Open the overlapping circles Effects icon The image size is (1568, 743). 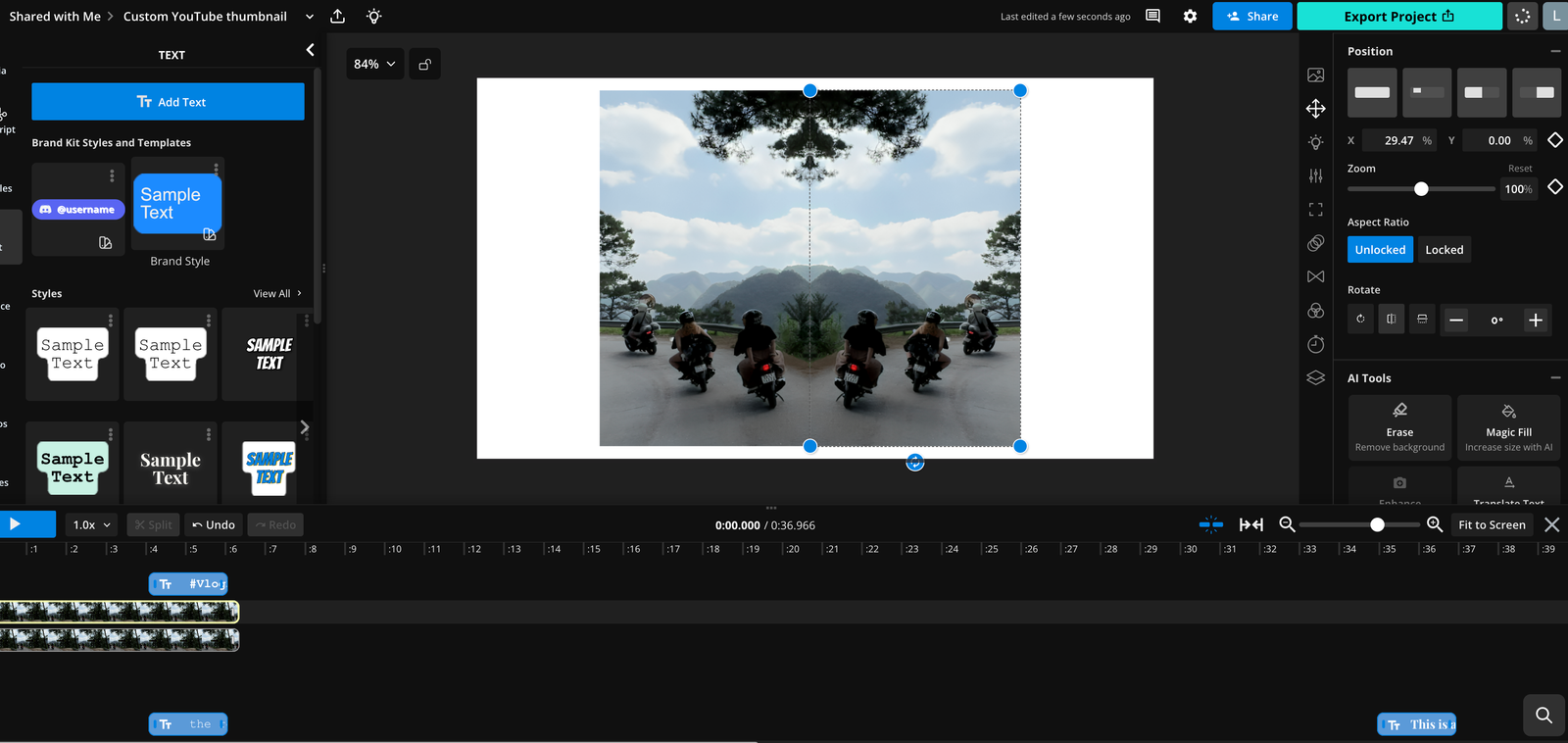pyautogui.click(x=1315, y=242)
